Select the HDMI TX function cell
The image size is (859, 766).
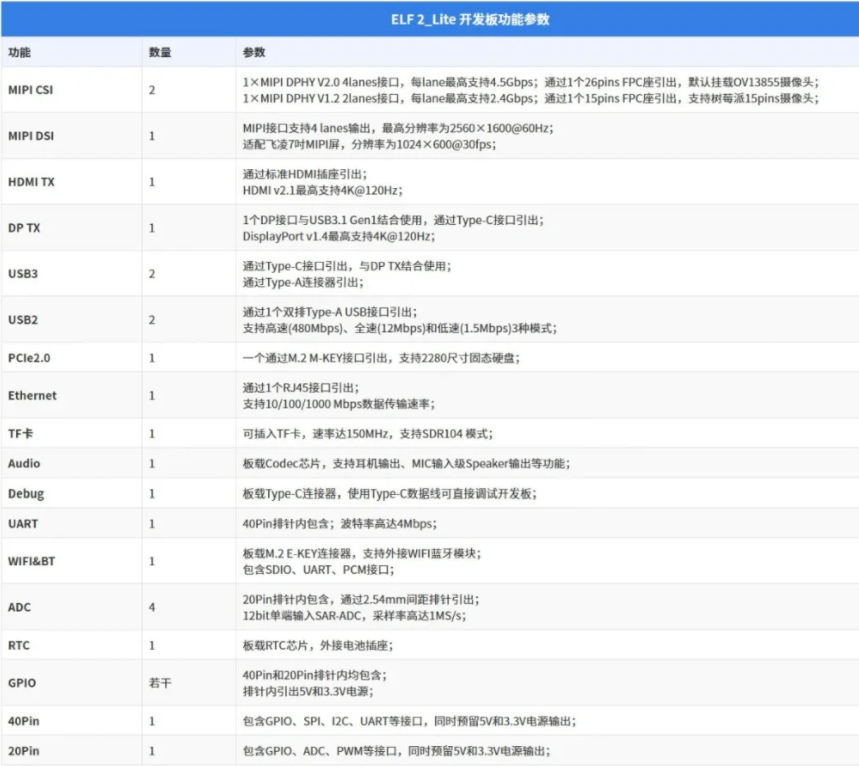31,182
